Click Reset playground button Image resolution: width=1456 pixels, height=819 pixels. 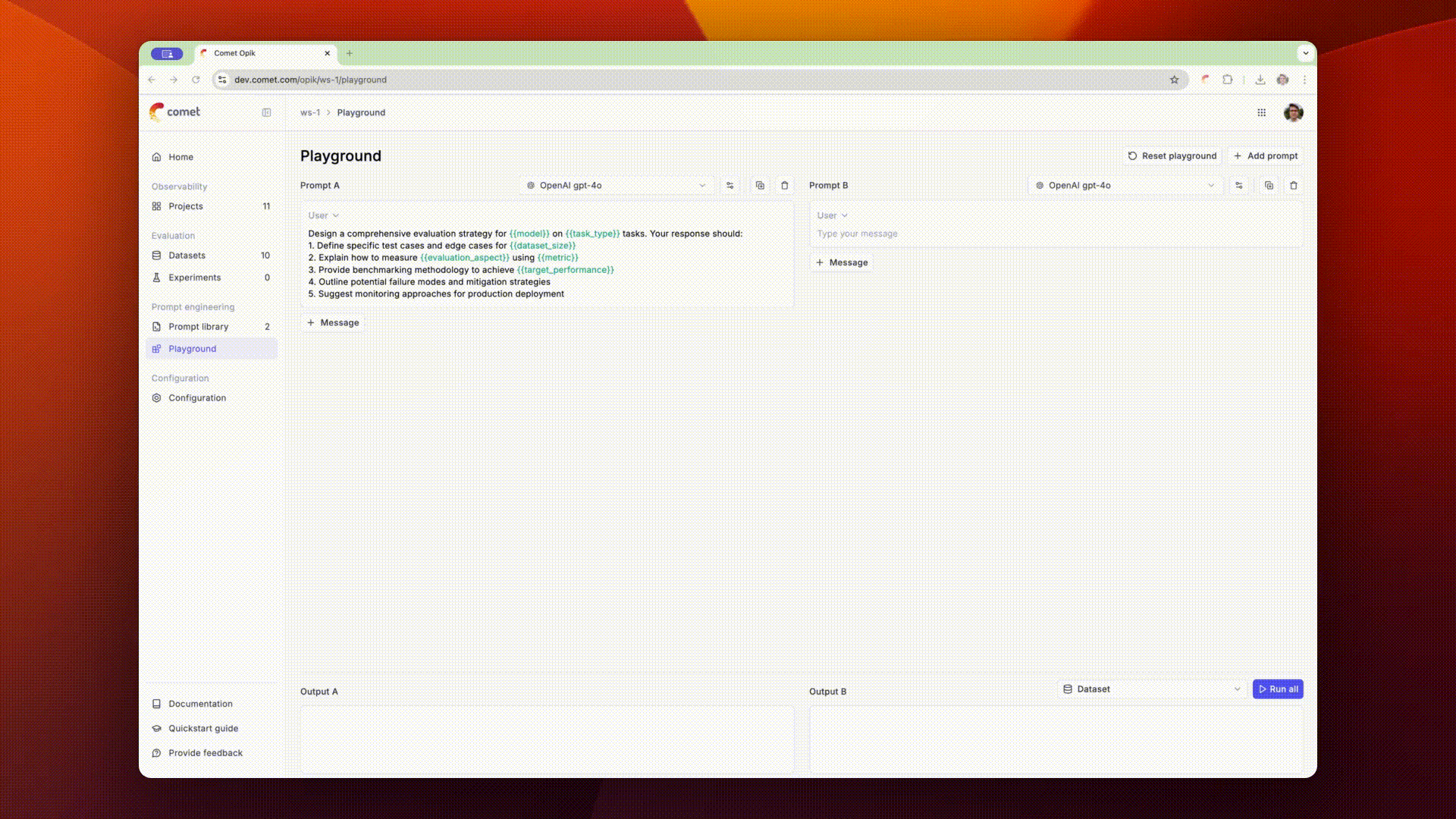(x=1172, y=156)
